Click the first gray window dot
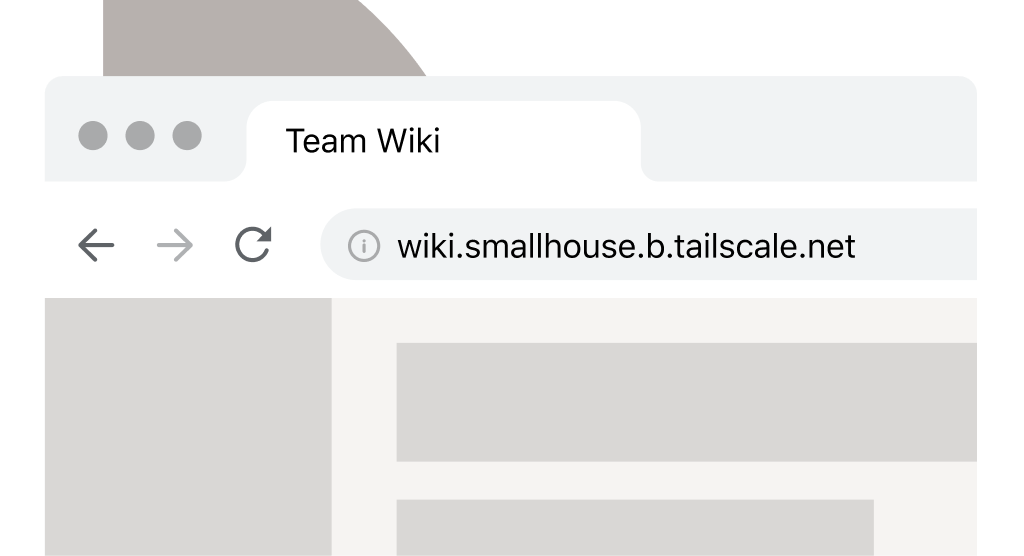This screenshot has height=556, width=1024. [x=93, y=135]
